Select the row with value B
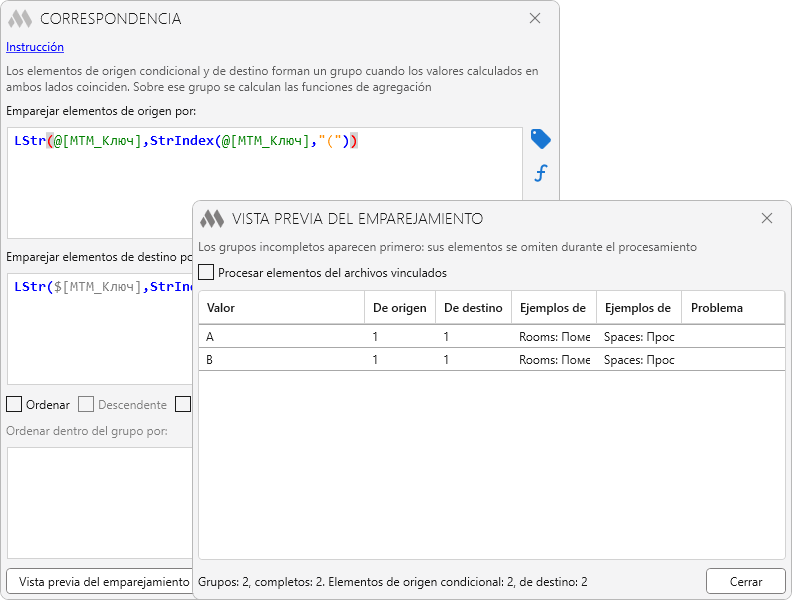The image size is (792, 600). pyautogui.click(x=491, y=360)
